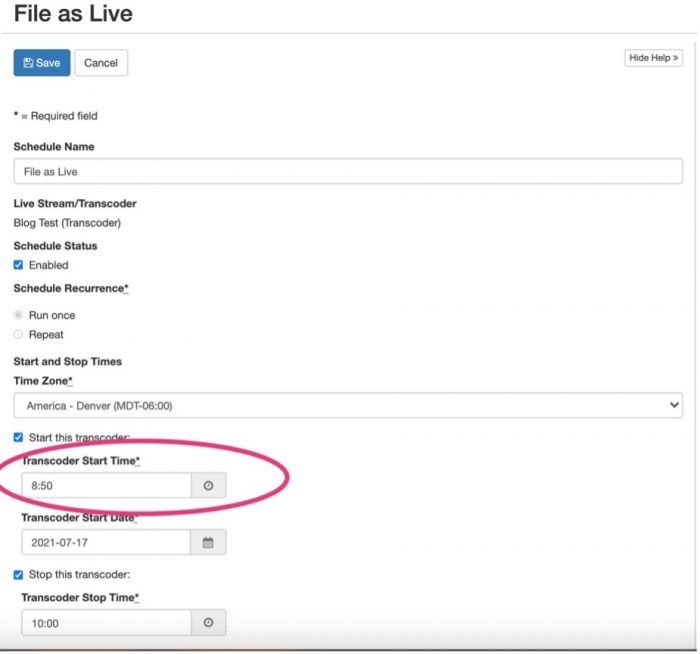Click the Schedule Name field label

[54, 147]
